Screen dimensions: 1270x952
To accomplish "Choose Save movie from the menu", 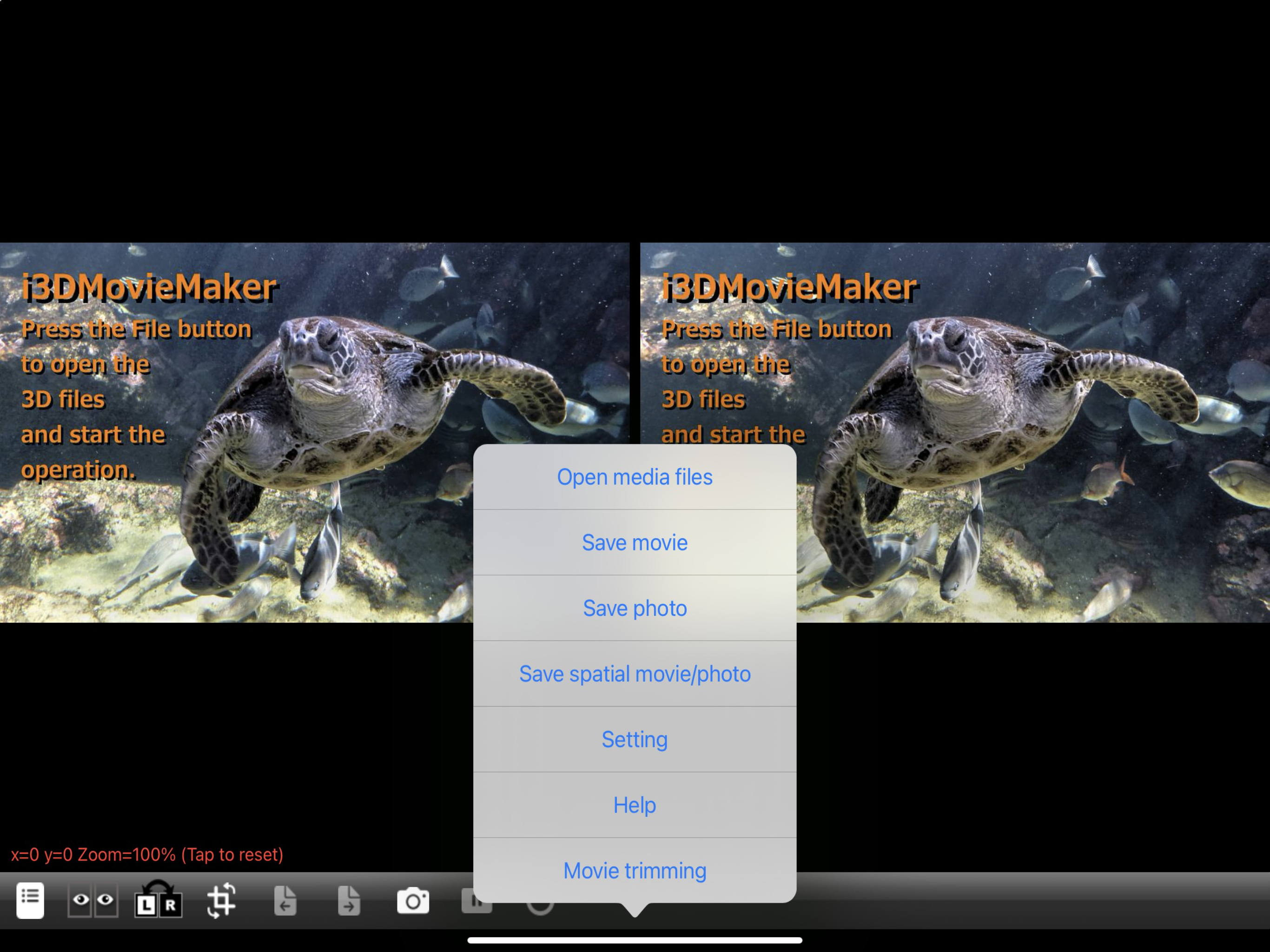I will (x=635, y=542).
